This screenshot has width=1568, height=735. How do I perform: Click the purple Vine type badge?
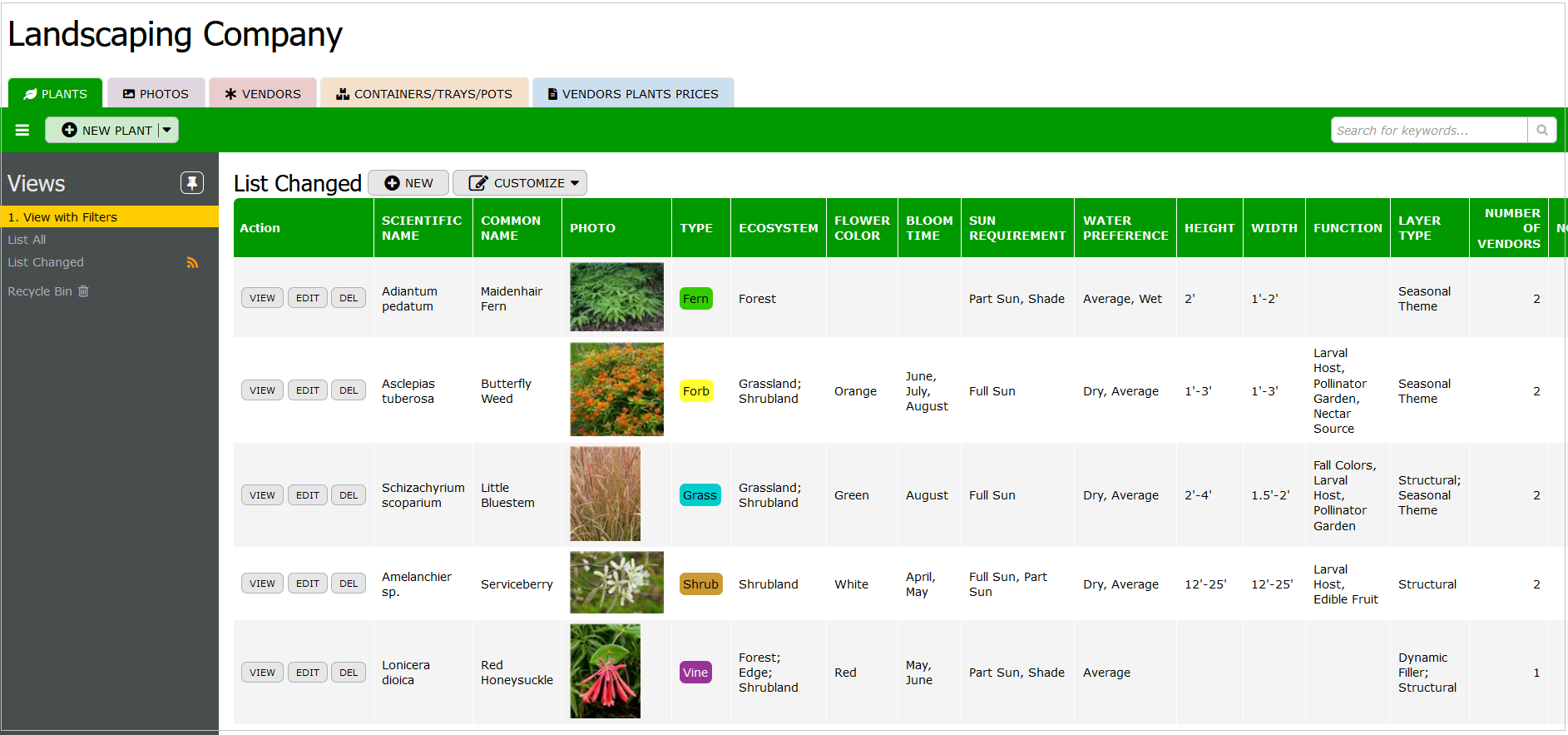[x=695, y=673]
